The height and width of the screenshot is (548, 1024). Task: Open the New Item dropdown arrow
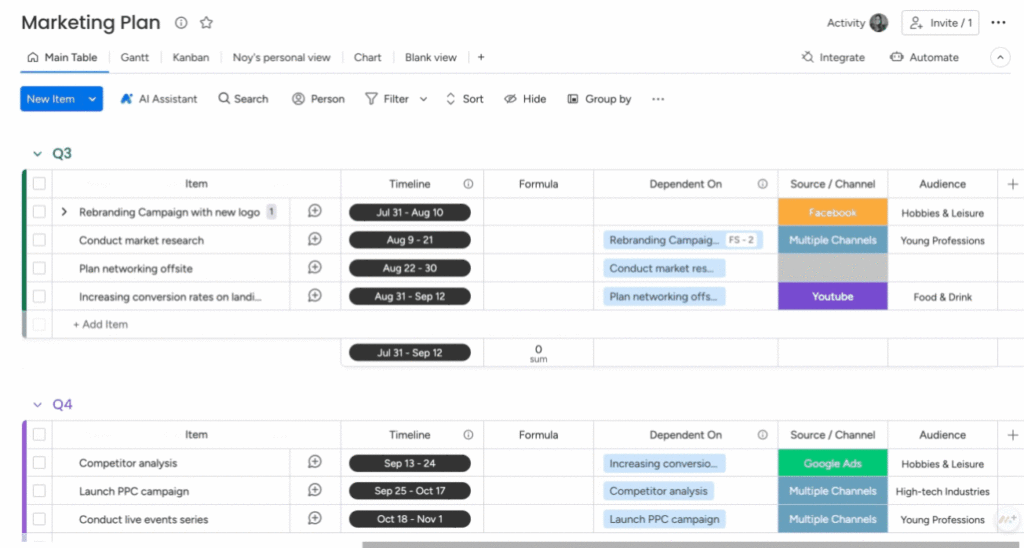pos(93,99)
